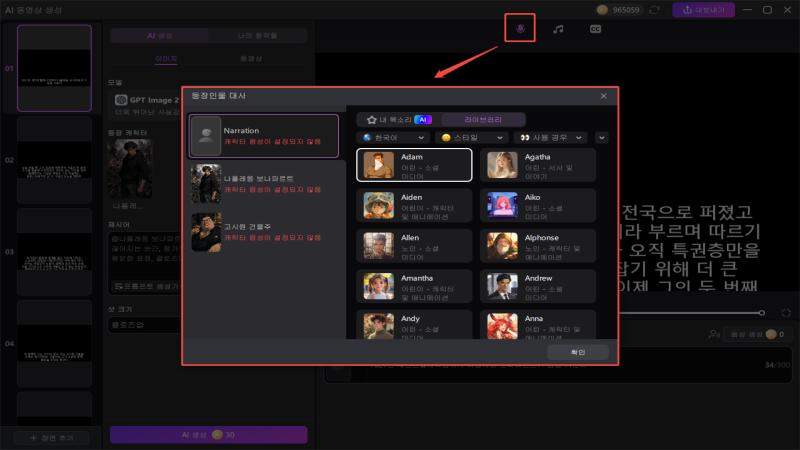
Task: Click the character thumbnail in the left panel
Action: (130, 169)
